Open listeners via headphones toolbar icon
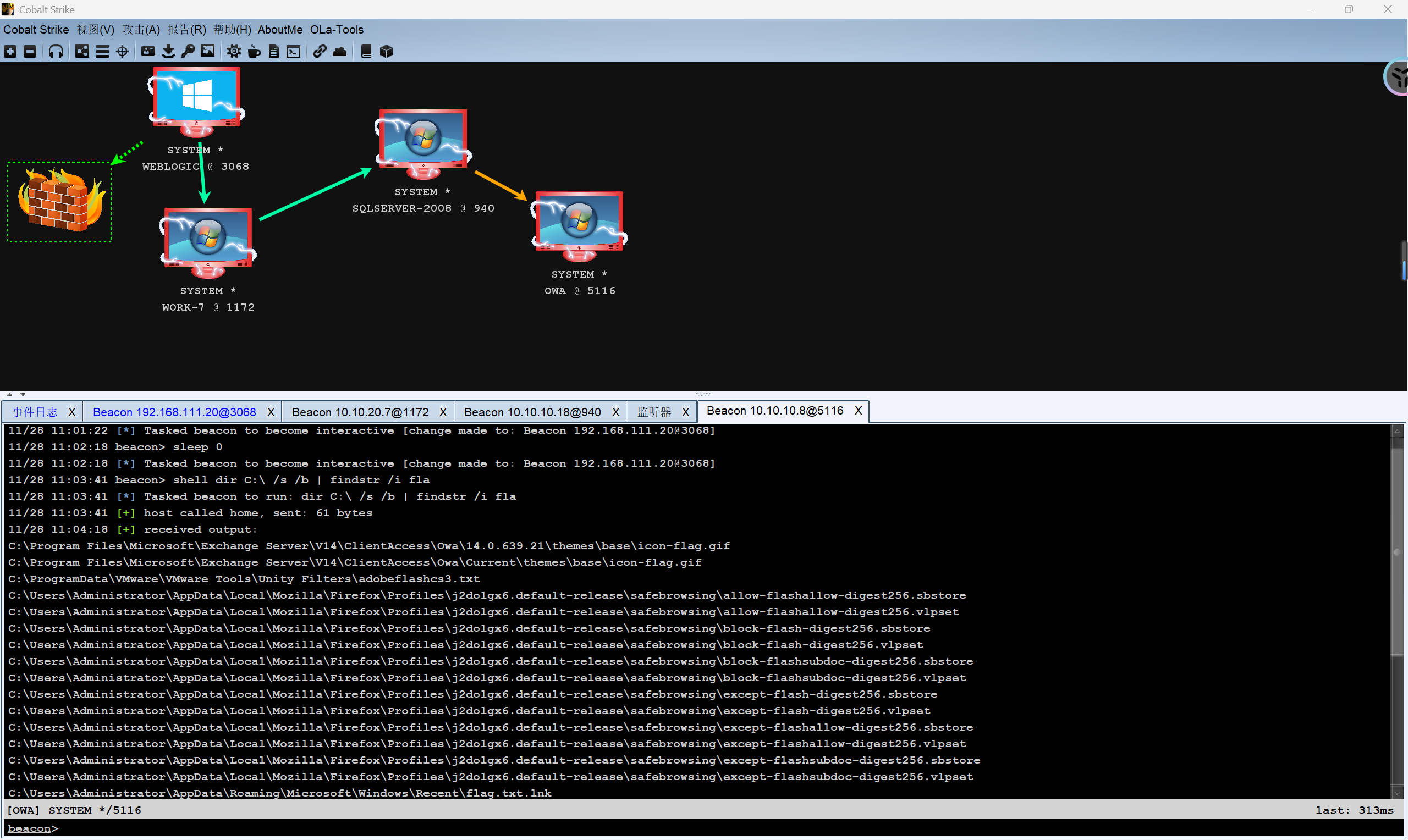Screen dimensions: 1408x840 tap(56, 52)
